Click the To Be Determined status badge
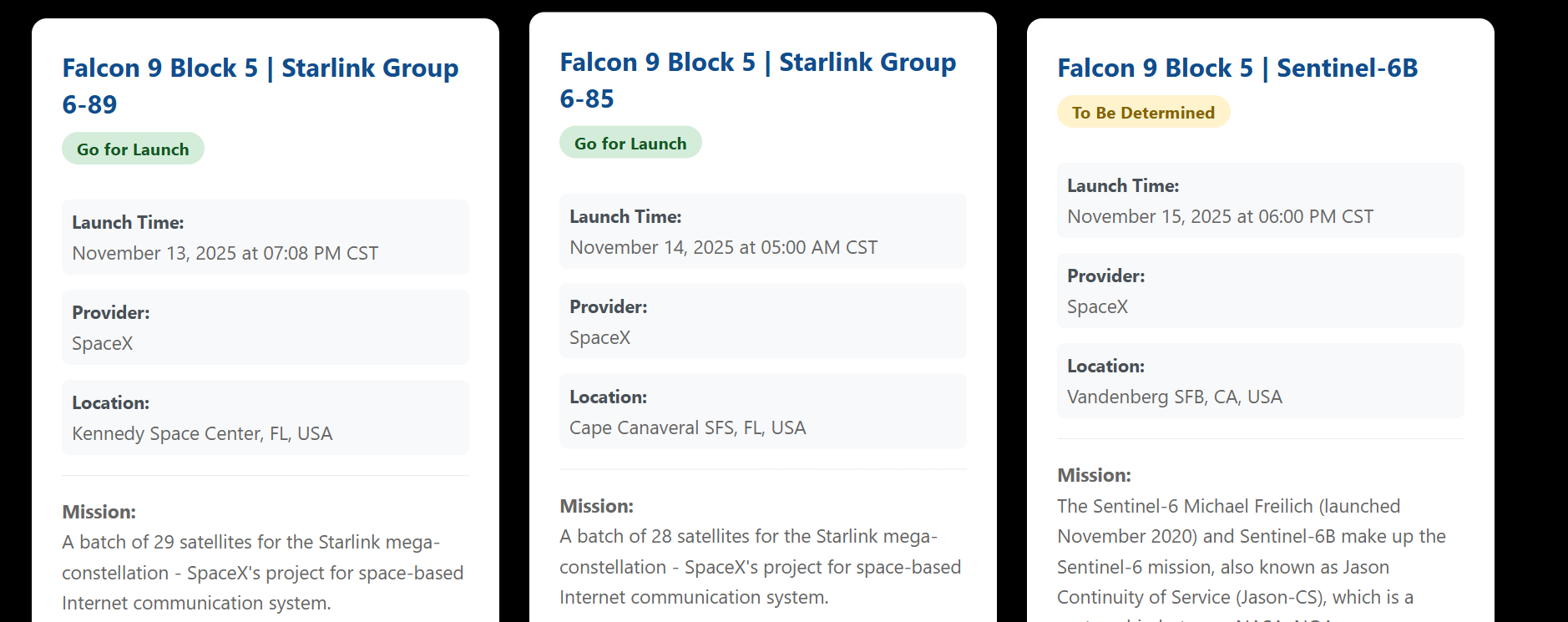Screen dimensions: 1568x622 tap(1143, 113)
